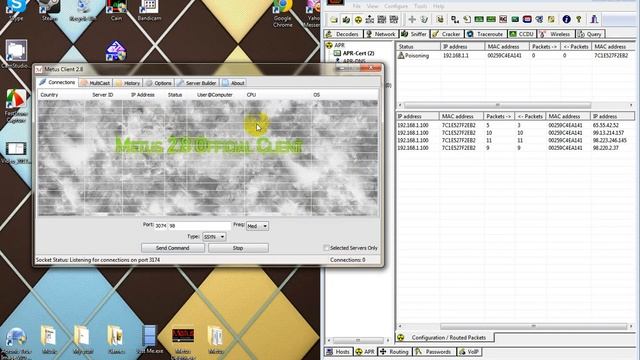The width and height of the screenshot is (640, 360).
Task: Click the Status column header in Cain
Action: 418,47
